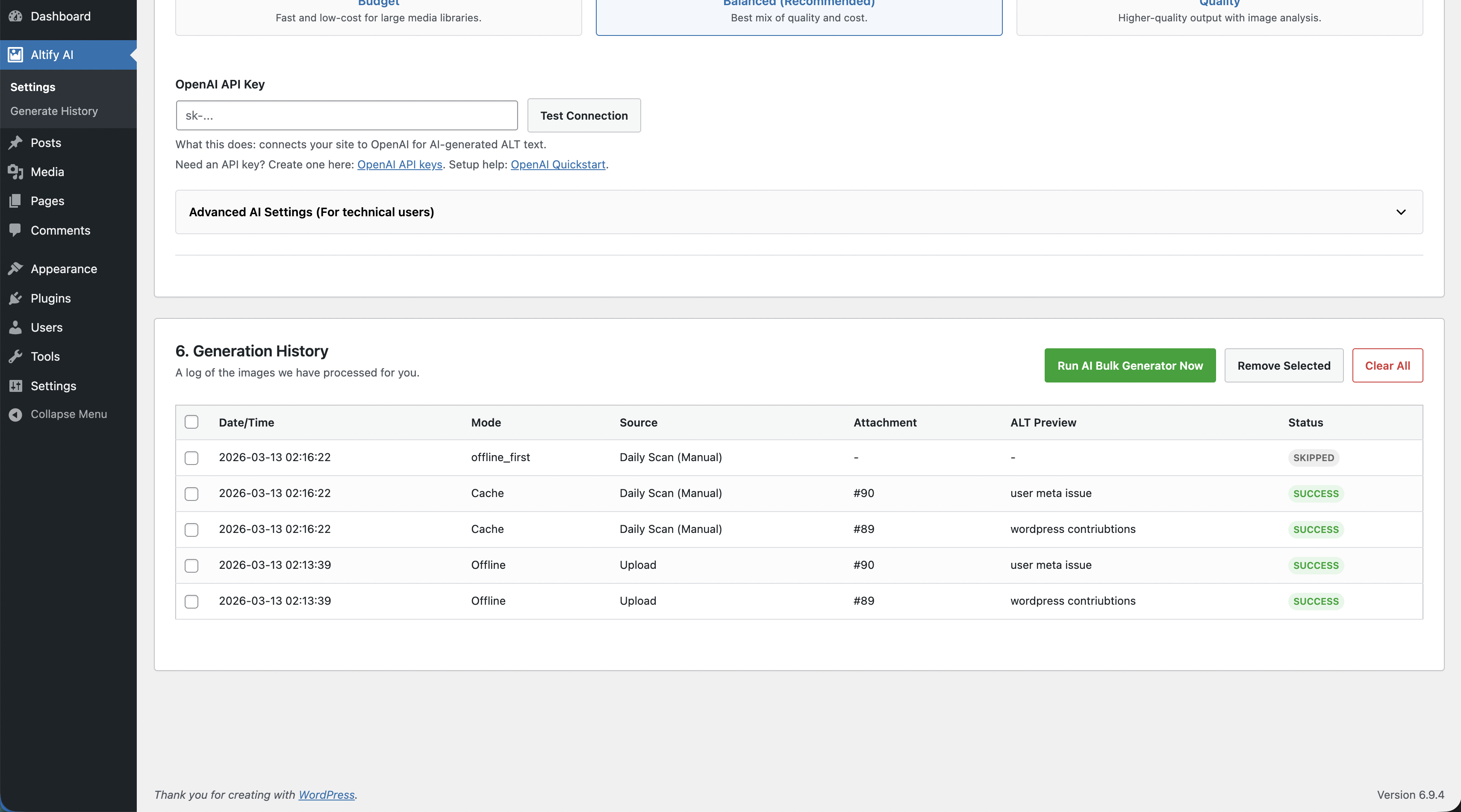Viewport: 1461px width, 812px height.
Task: Tick checkbox for last Offline Upload #89 row
Action: [x=191, y=601]
